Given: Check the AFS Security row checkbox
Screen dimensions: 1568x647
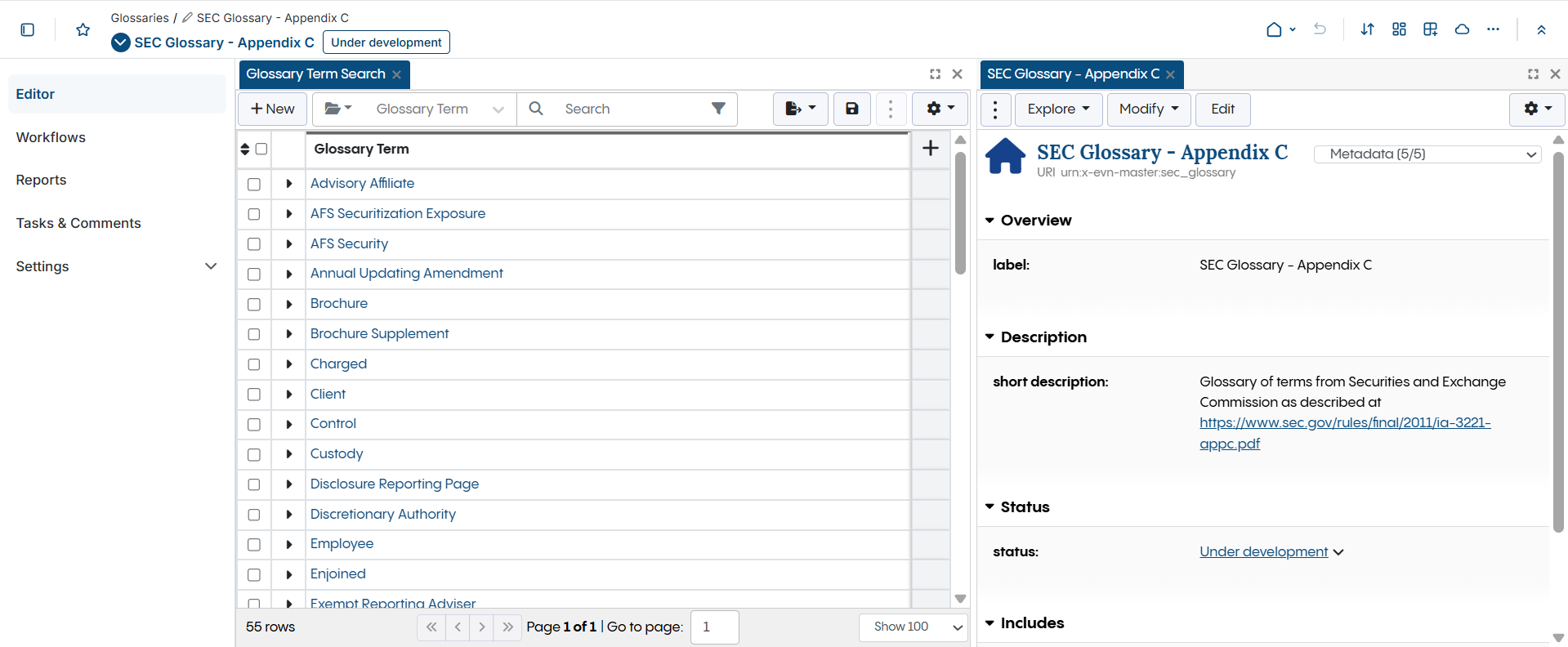Looking at the screenshot, I should [x=254, y=244].
